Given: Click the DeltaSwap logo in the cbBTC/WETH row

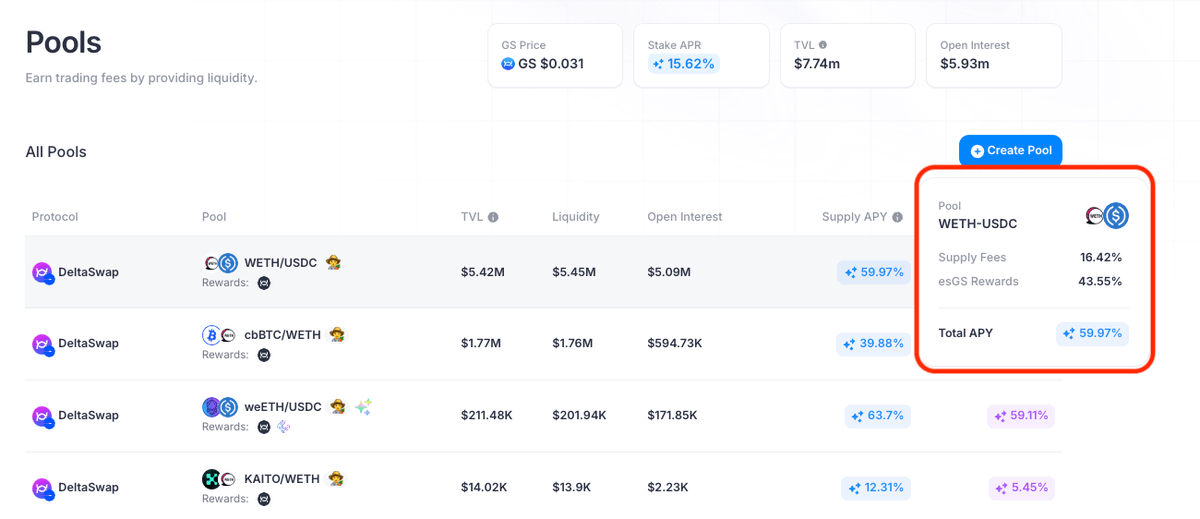Looking at the screenshot, I should pyautogui.click(x=42, y=344).
